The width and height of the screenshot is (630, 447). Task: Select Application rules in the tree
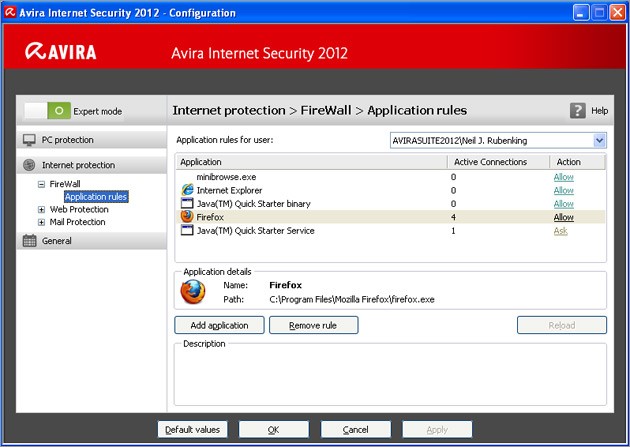(x=96, y=196)
